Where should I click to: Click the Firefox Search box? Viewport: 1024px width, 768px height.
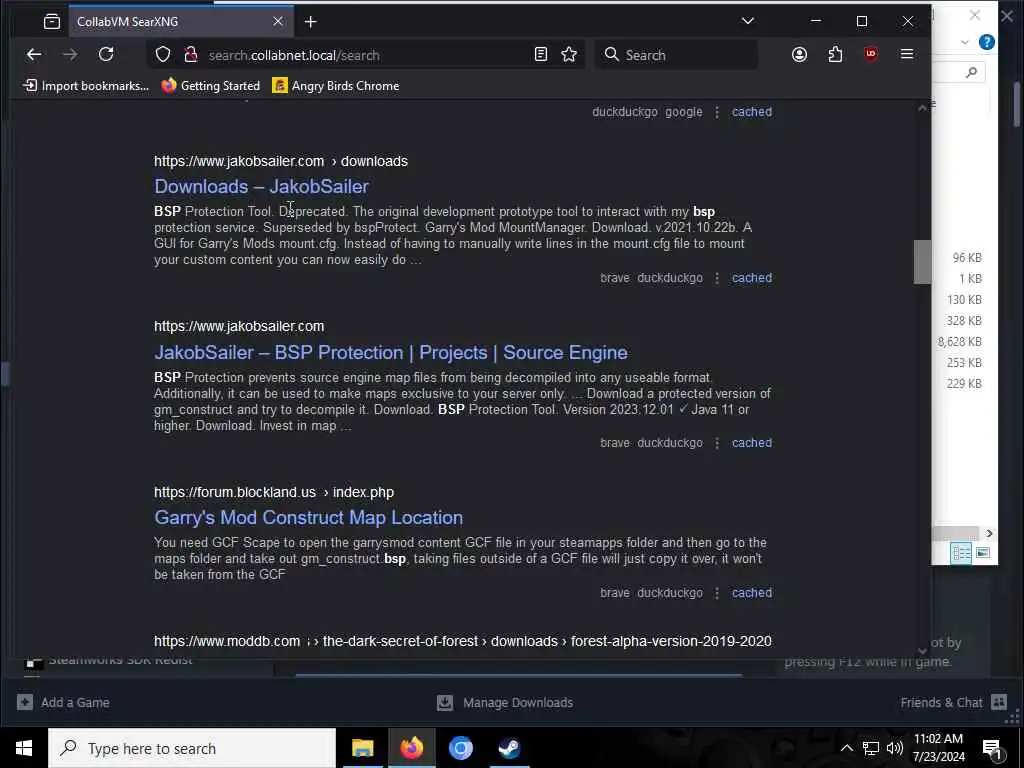(x=676, y=55)
